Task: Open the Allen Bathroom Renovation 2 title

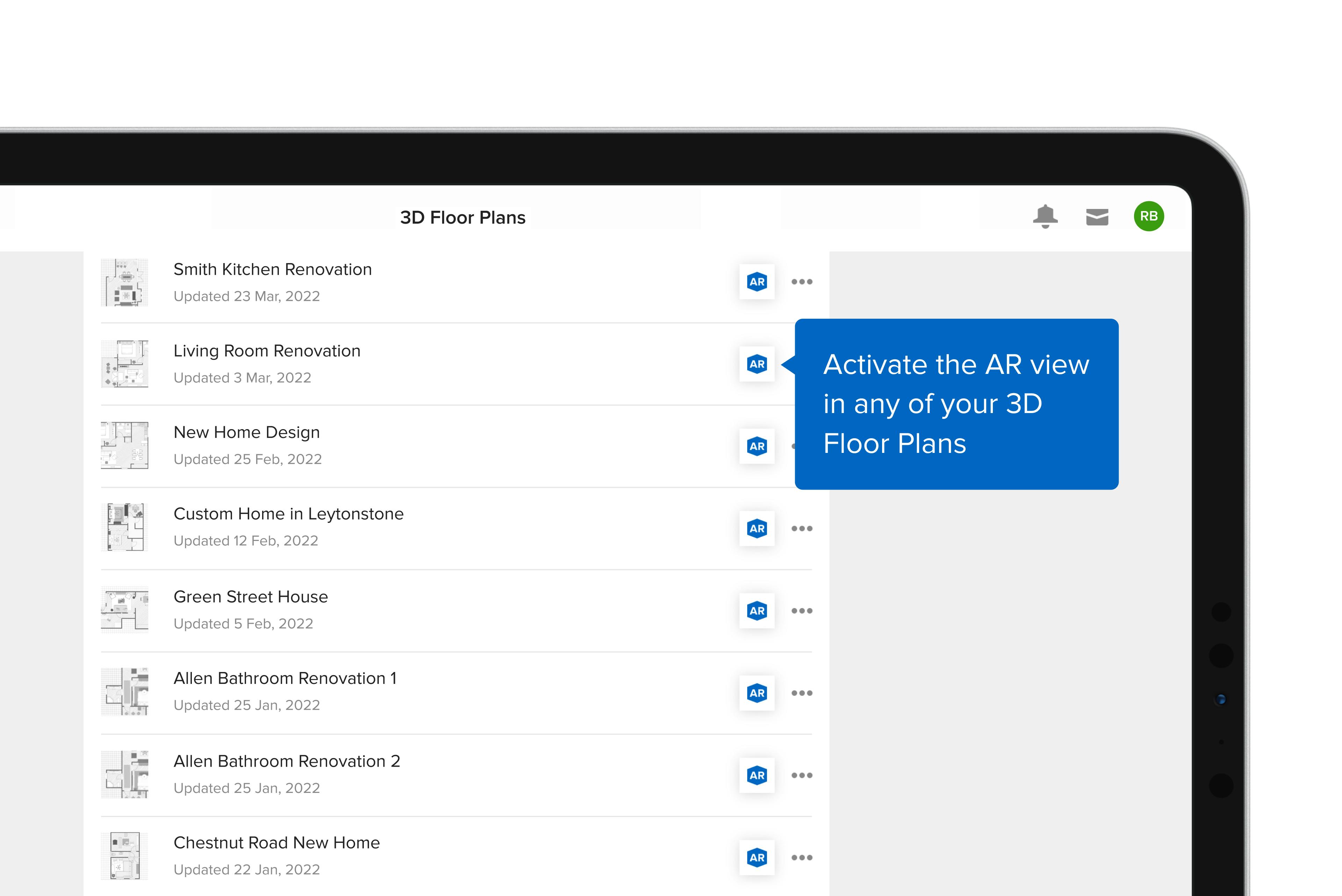Action: [287, 761]
